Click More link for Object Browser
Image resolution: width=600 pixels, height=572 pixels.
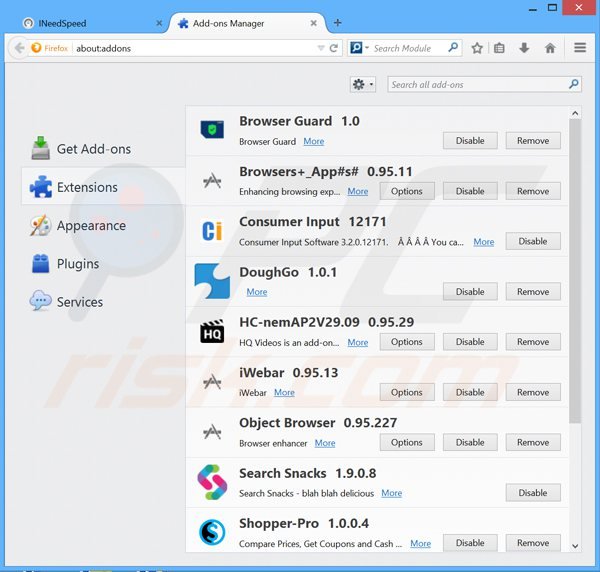click(x=325, y=443)
